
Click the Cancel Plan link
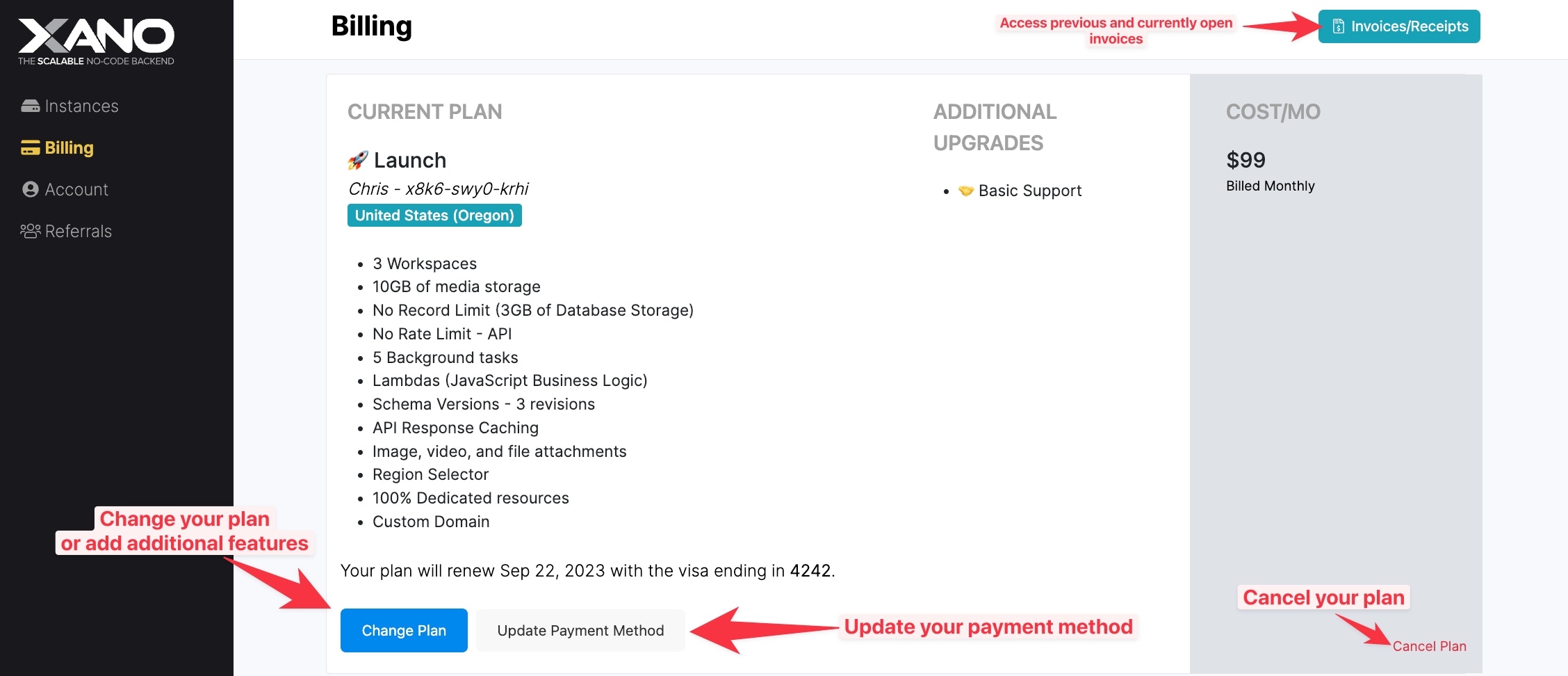(x=1429, y=646)
